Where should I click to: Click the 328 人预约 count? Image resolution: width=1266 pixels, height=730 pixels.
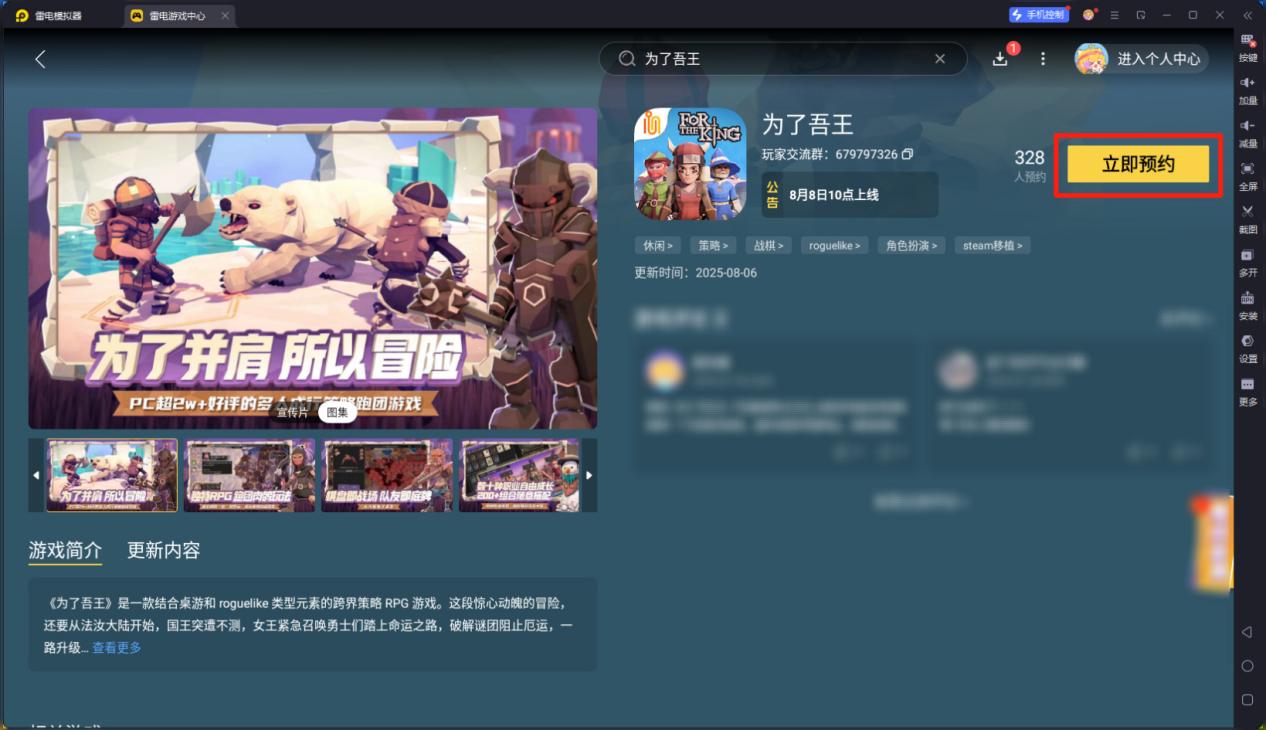coord(1030,165)
